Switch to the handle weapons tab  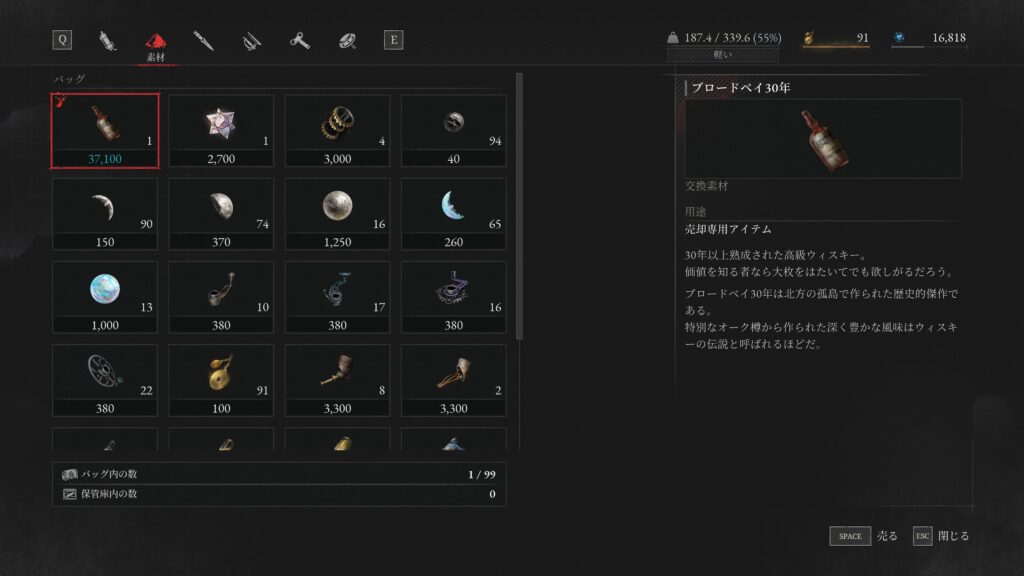251,40
